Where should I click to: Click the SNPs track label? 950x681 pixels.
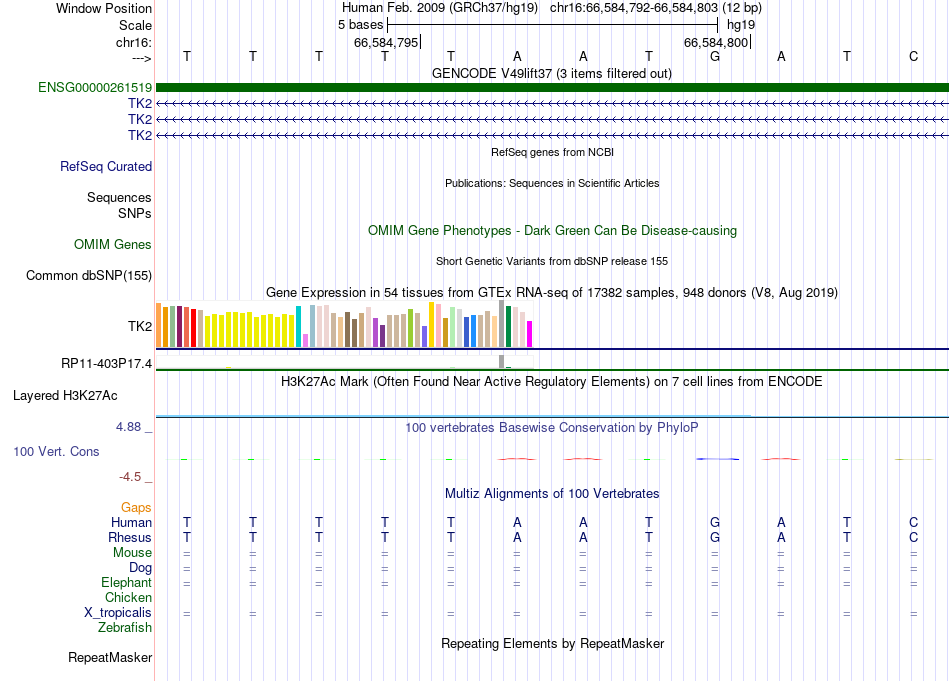pyautogui.click(x=135, y=213)
